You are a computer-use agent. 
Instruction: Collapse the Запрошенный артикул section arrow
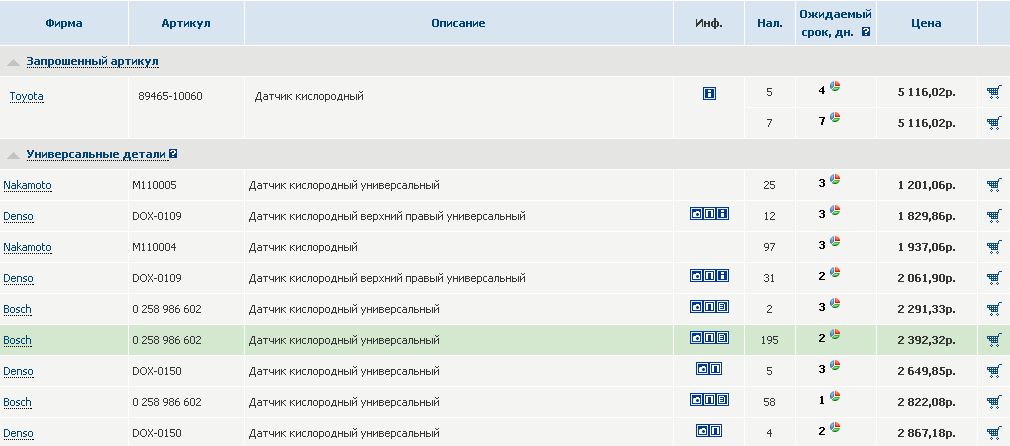[13, 62]
